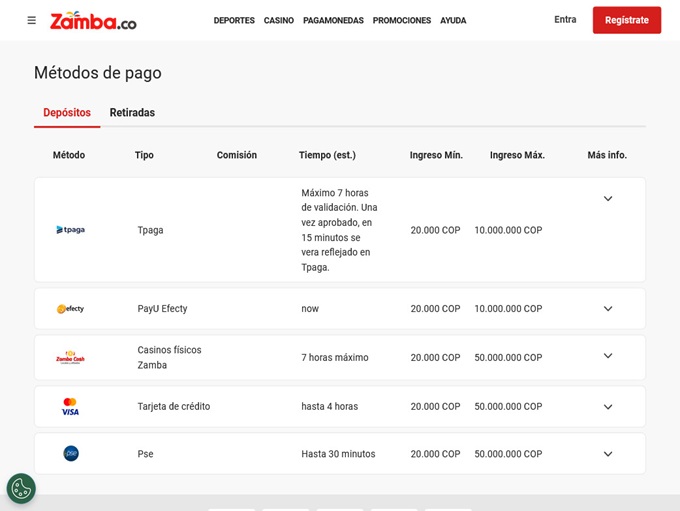Click the PSE payment logo

click(70, 454)
